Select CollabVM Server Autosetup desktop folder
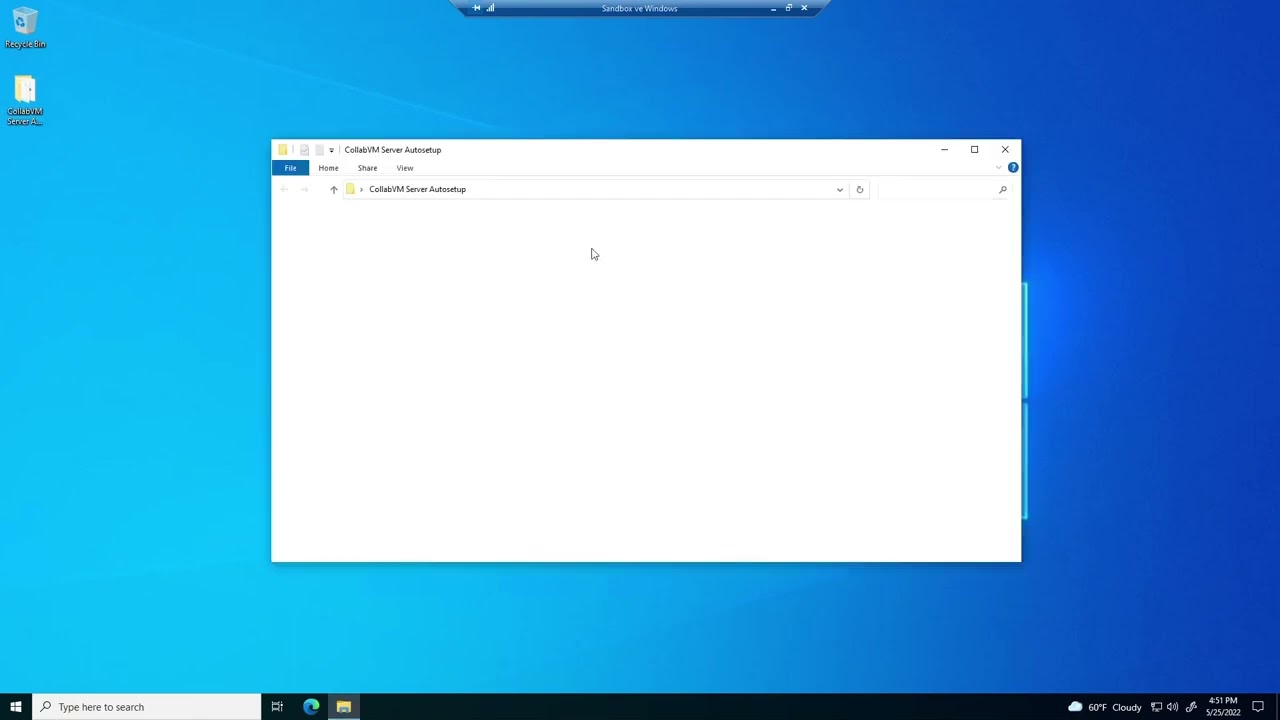The image size is (1280, 720). (x=25, y=101)
